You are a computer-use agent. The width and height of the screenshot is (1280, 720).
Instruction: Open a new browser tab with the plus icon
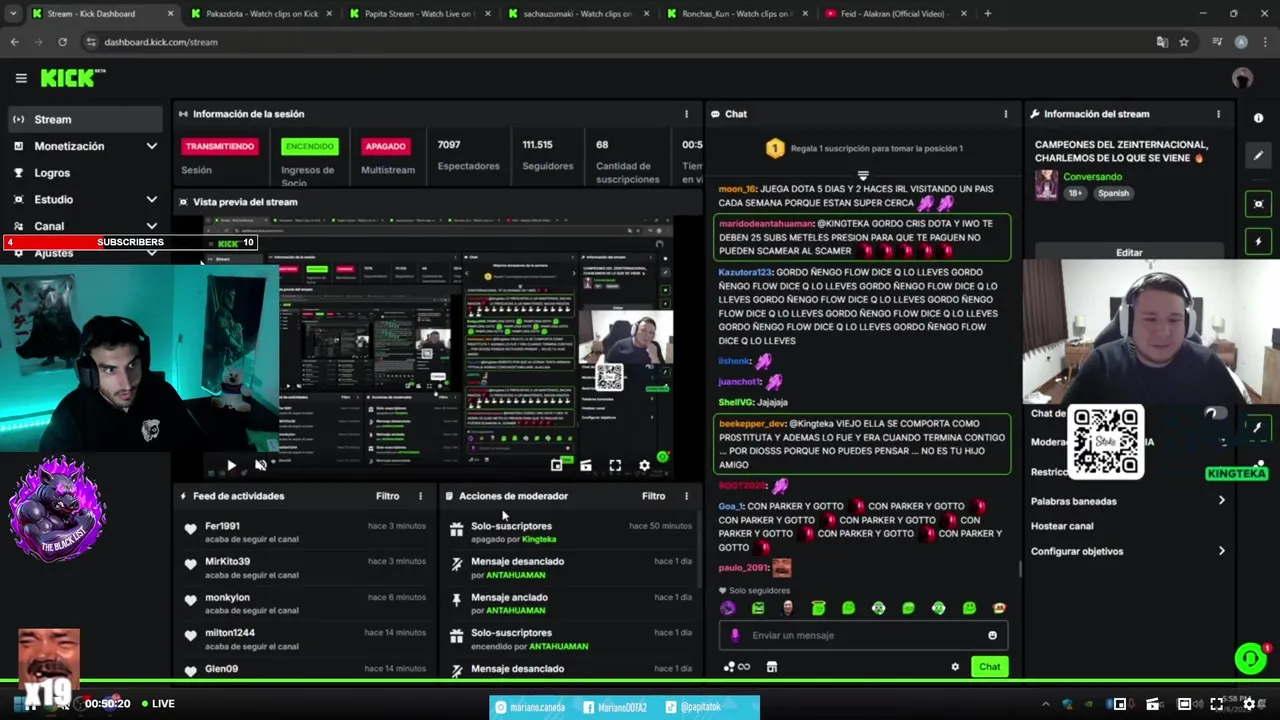988,13
